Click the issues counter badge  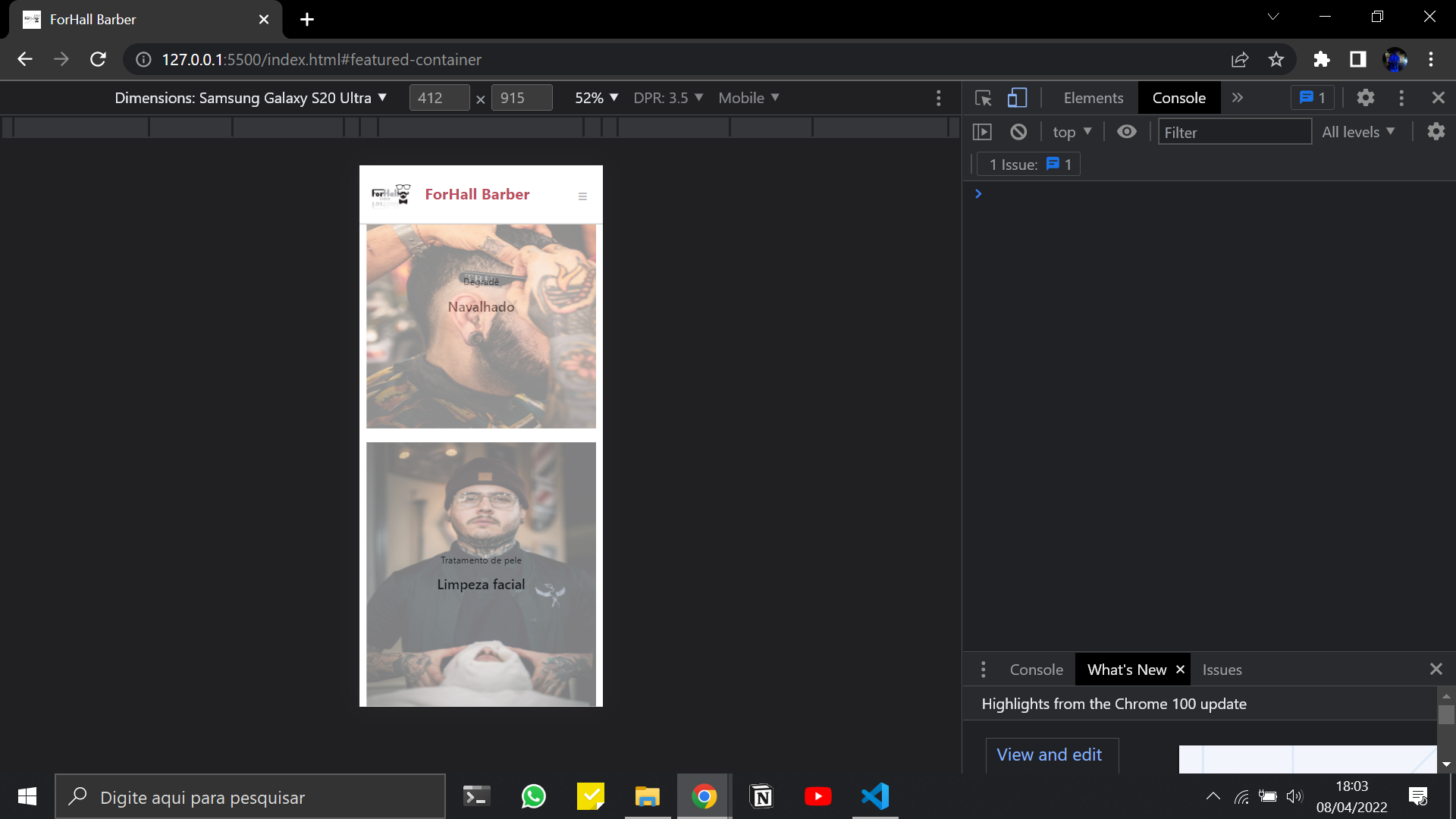click(1312, 98)
